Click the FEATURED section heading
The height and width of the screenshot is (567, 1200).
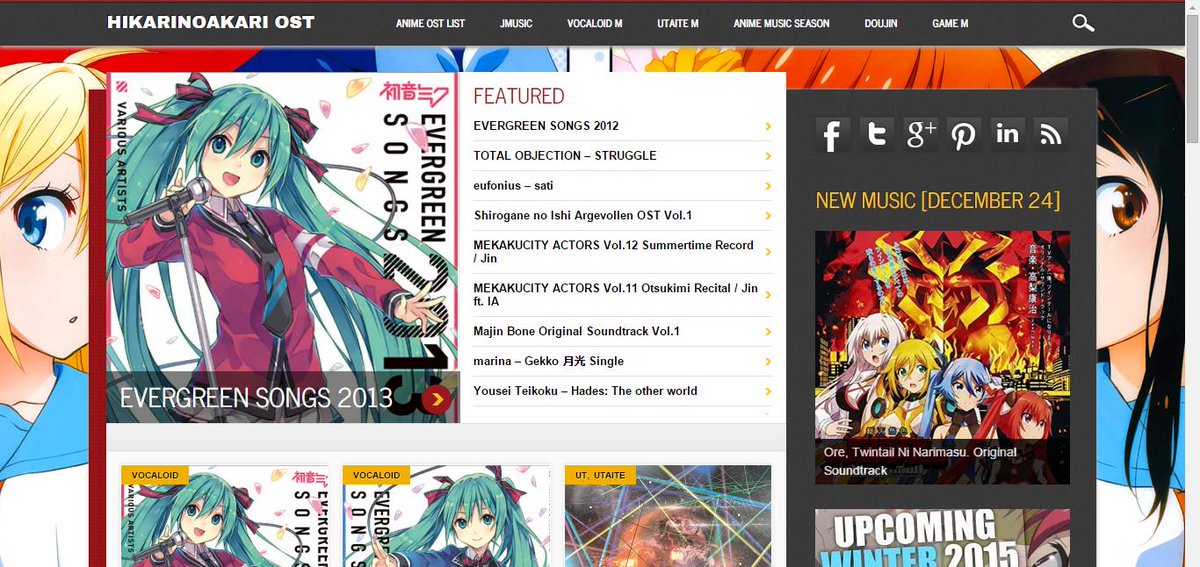[518, 96]
